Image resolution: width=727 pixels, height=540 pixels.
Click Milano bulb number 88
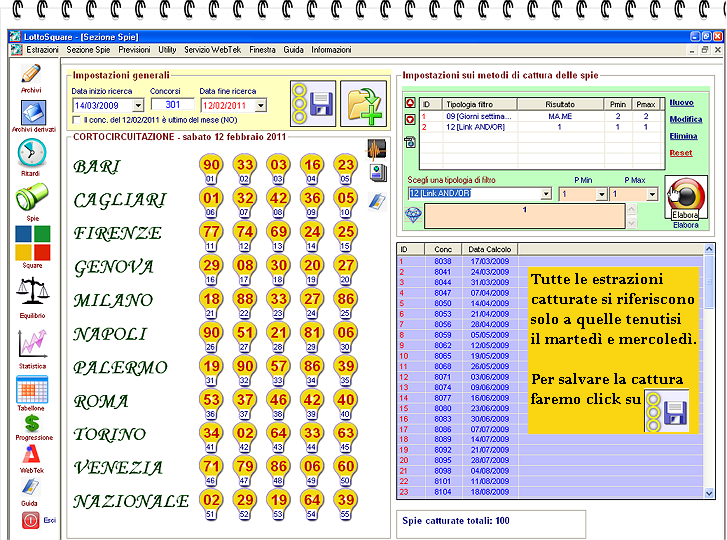[245, 303]
